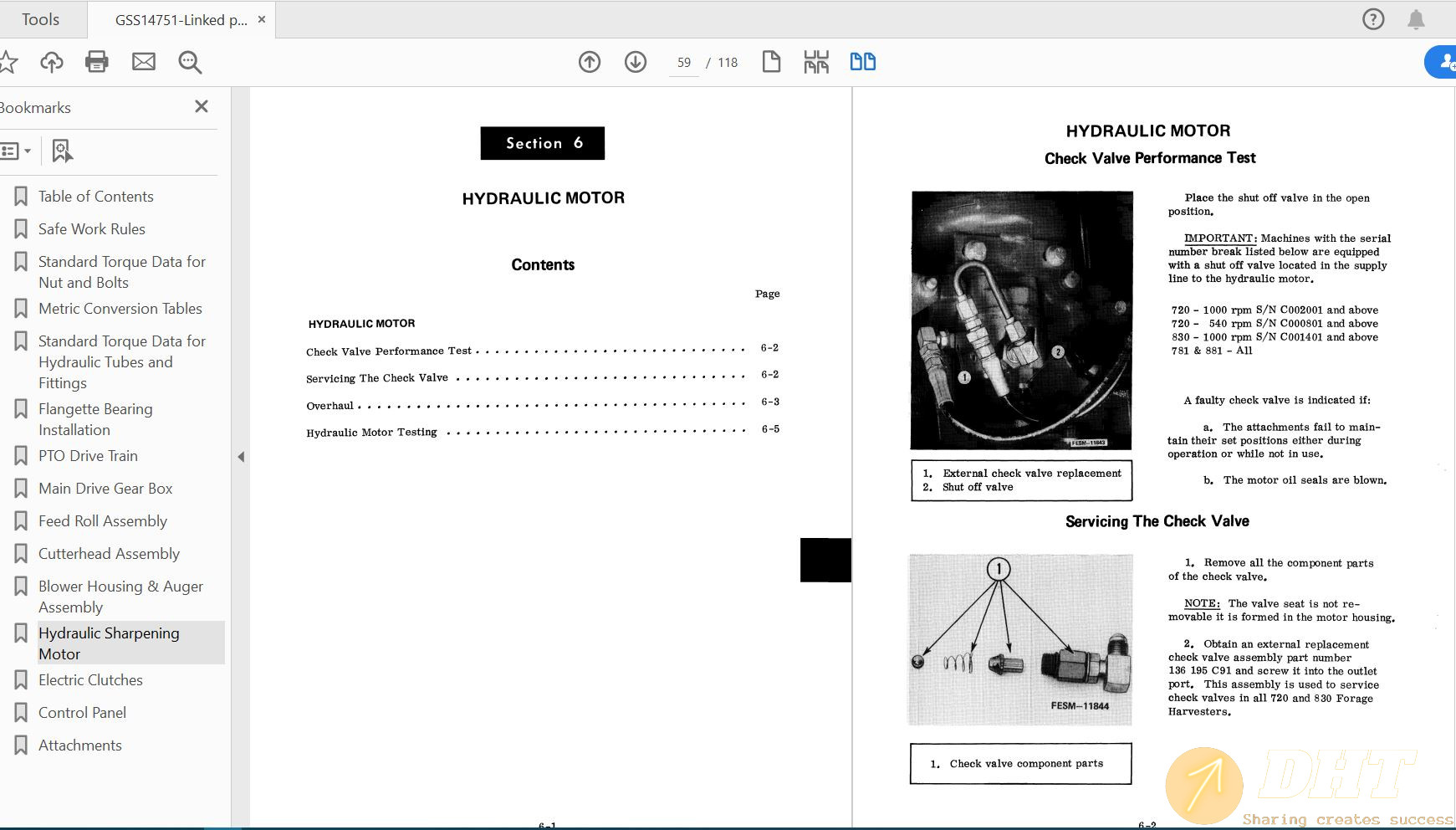Viewport: 1456px width, 830px height.
Task: Toggle two-page view mode
Action: pos(862,62)
